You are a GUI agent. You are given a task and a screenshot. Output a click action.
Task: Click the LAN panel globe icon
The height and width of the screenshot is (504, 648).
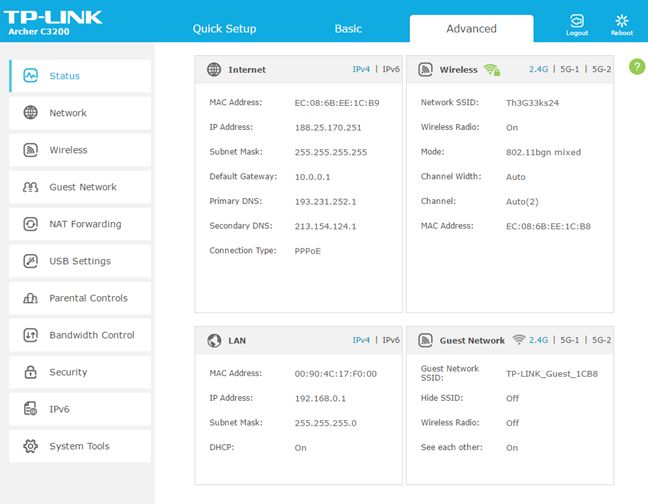tap(214, 340)
